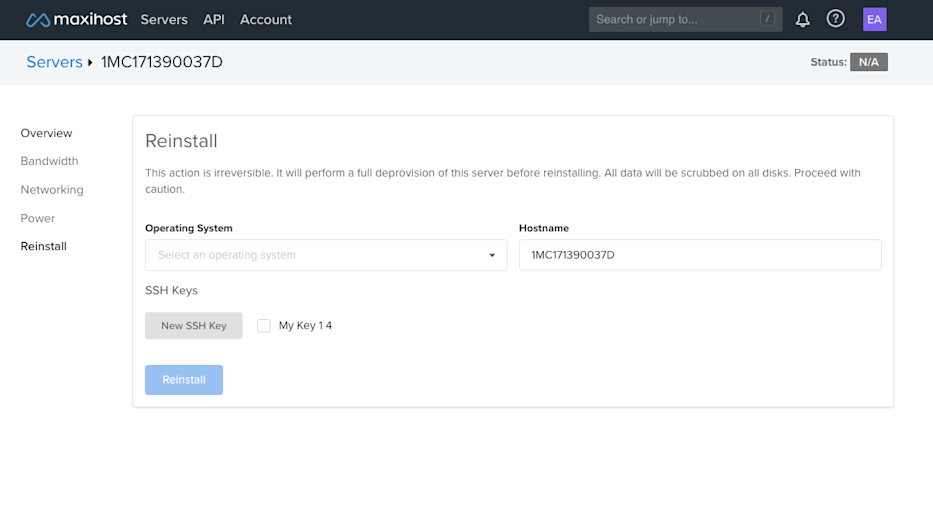The image size is (933, 512).
Task: Switch to the Bandwidth sidebar tab
Action: coord(49,161)
